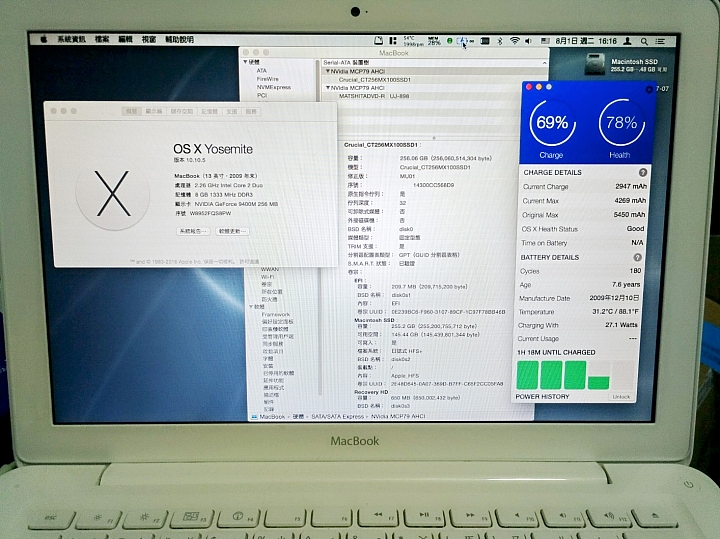Image resolution: width=720 pixels, height=539 pixels.
Task: Select WWAN in System Information sidebar
Action: (270, 270)
